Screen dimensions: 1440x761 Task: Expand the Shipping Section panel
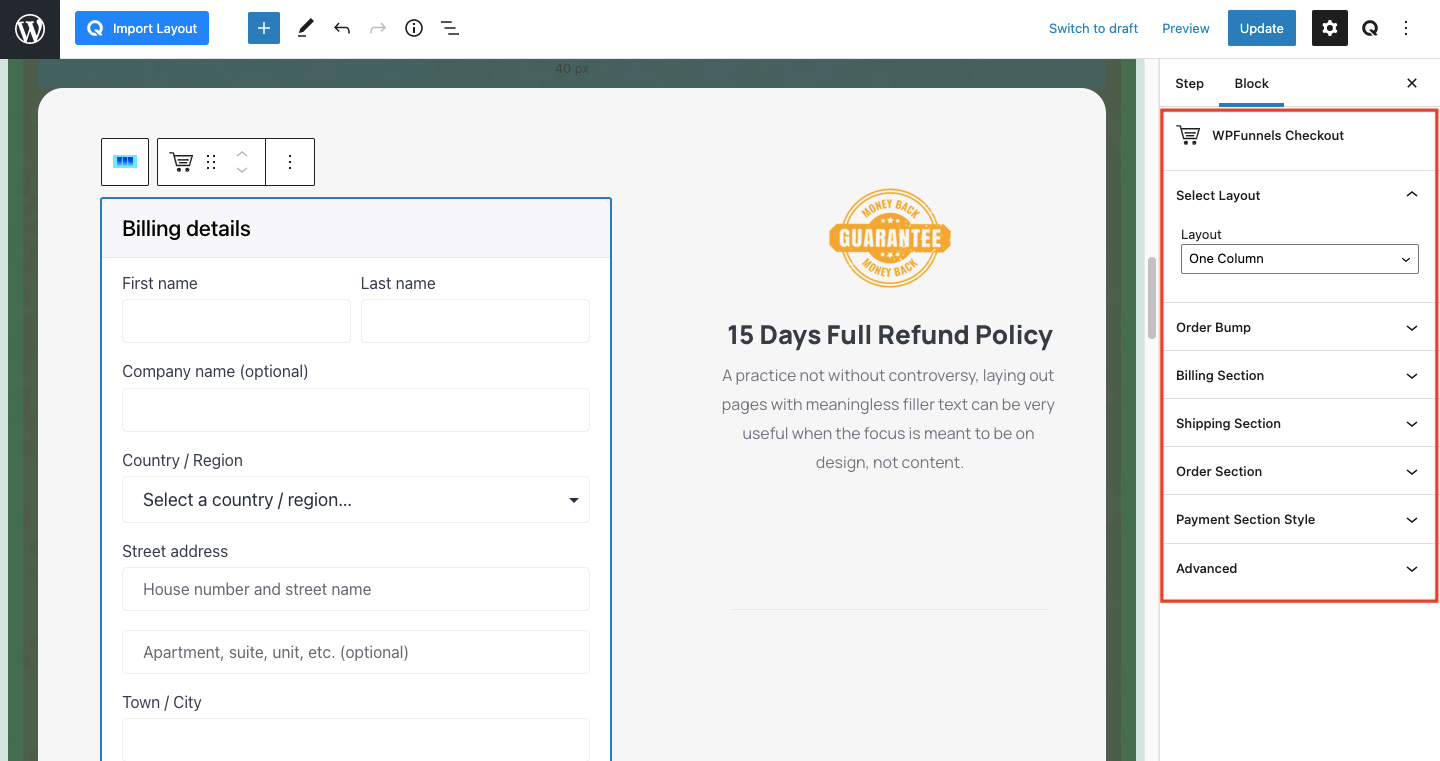(1298, 423)
